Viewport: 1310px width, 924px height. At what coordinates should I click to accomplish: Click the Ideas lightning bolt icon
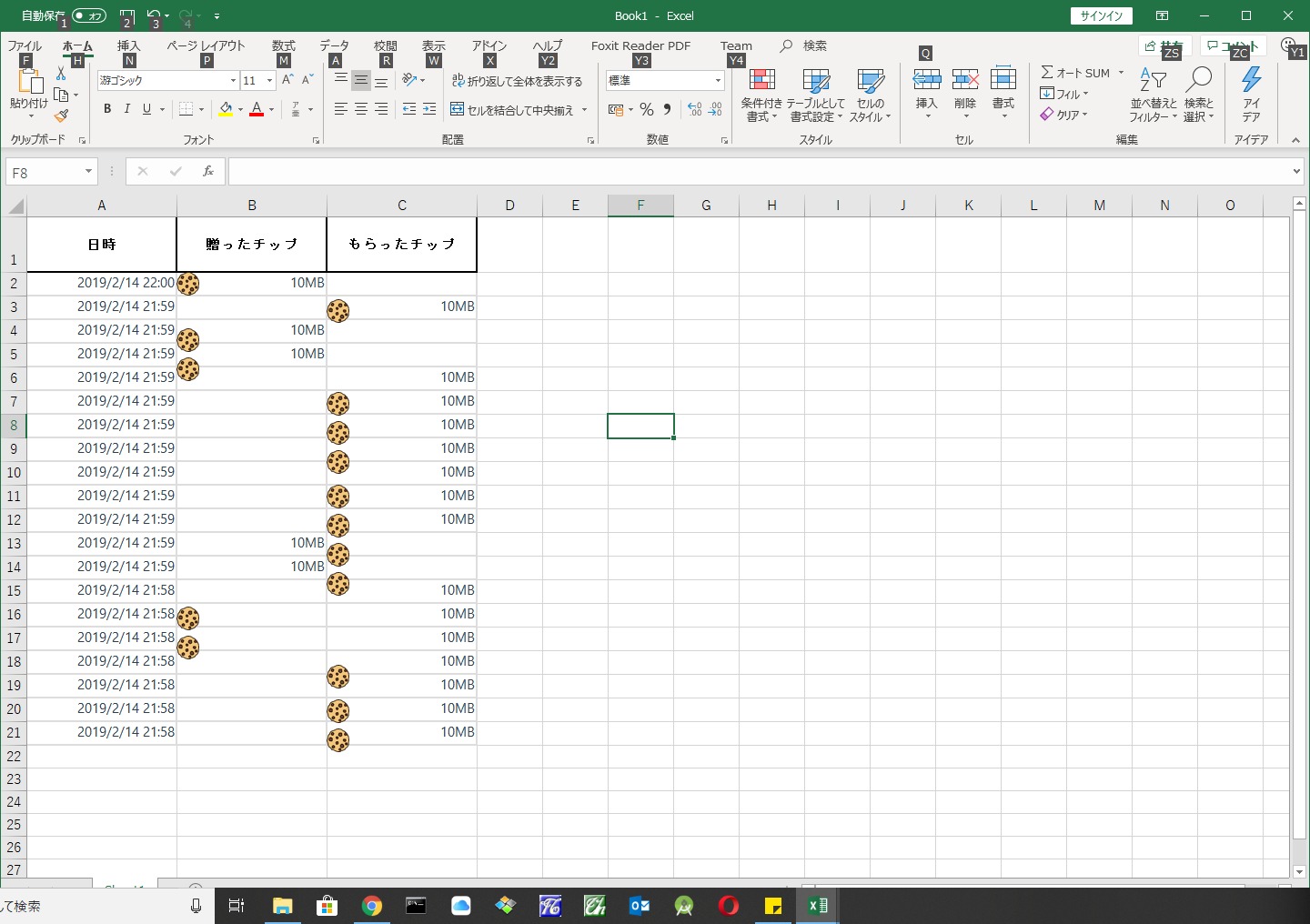pyautogui.click(x=1252, y=82)
